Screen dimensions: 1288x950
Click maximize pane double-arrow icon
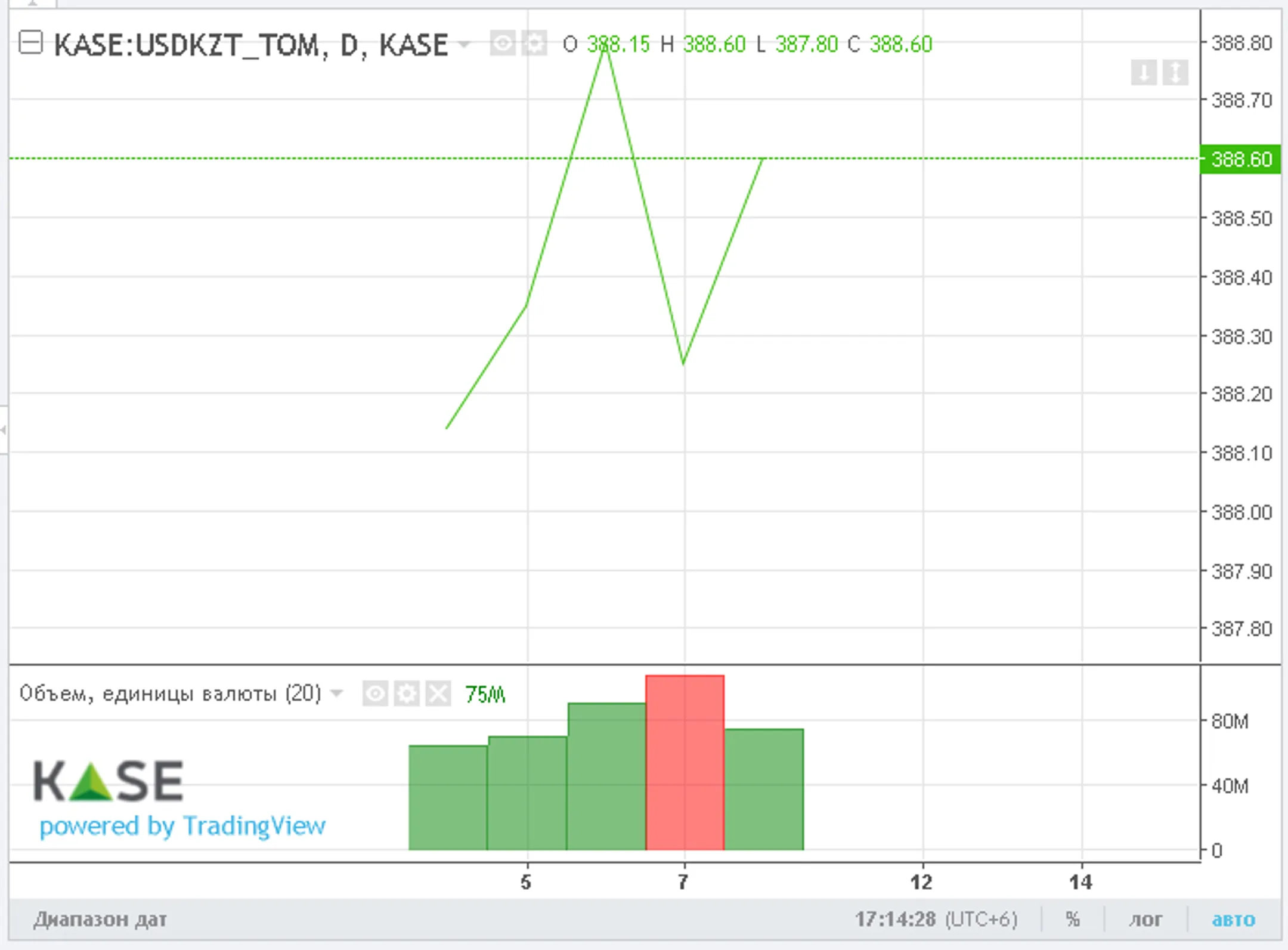click(1175, 73)
